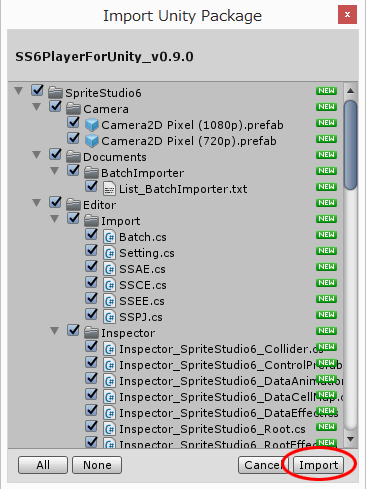The image size is (366, 489).
Task: Click the scrollbar up arrow
Action: point(350,91)
